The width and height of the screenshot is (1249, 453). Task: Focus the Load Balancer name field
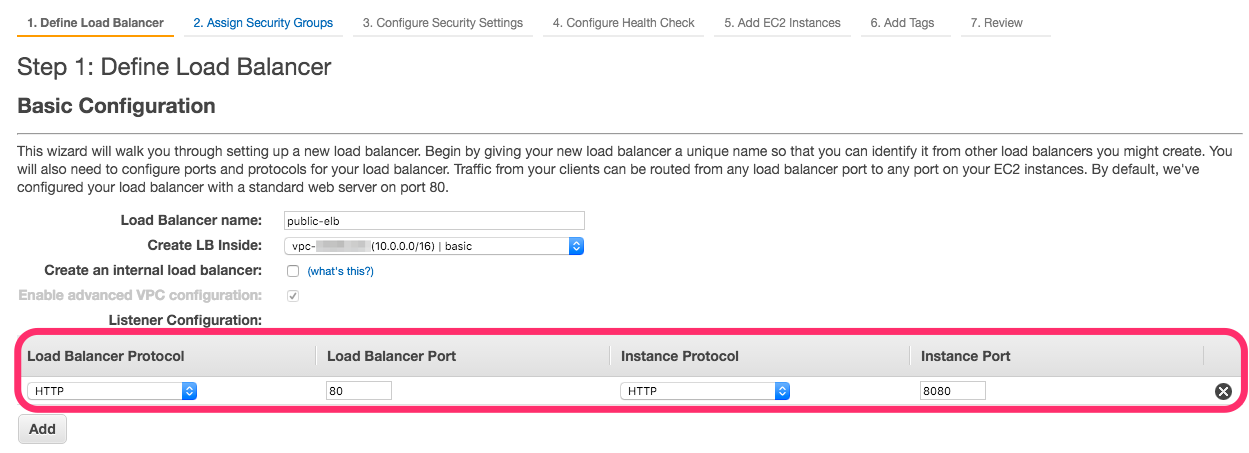click(x=434, y=221)
